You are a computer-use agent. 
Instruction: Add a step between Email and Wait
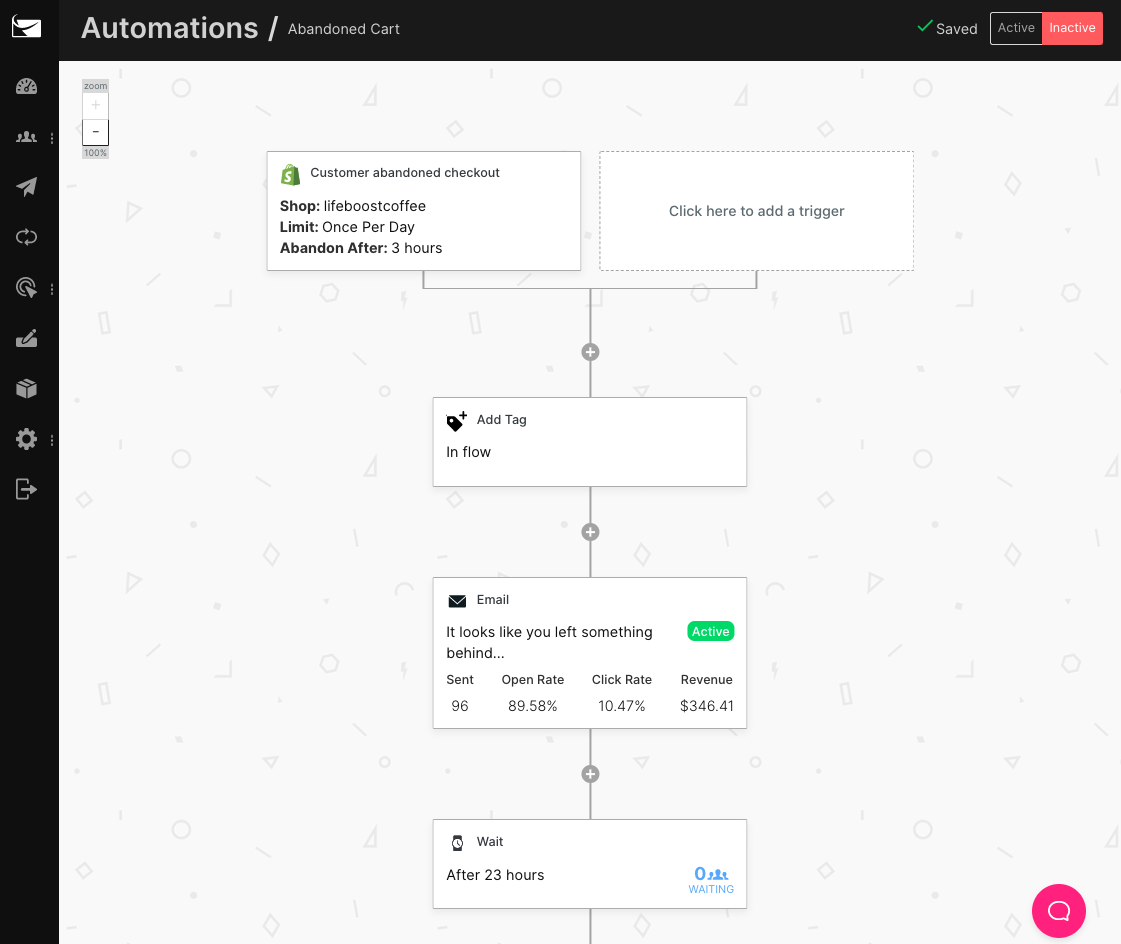(590, 774)
